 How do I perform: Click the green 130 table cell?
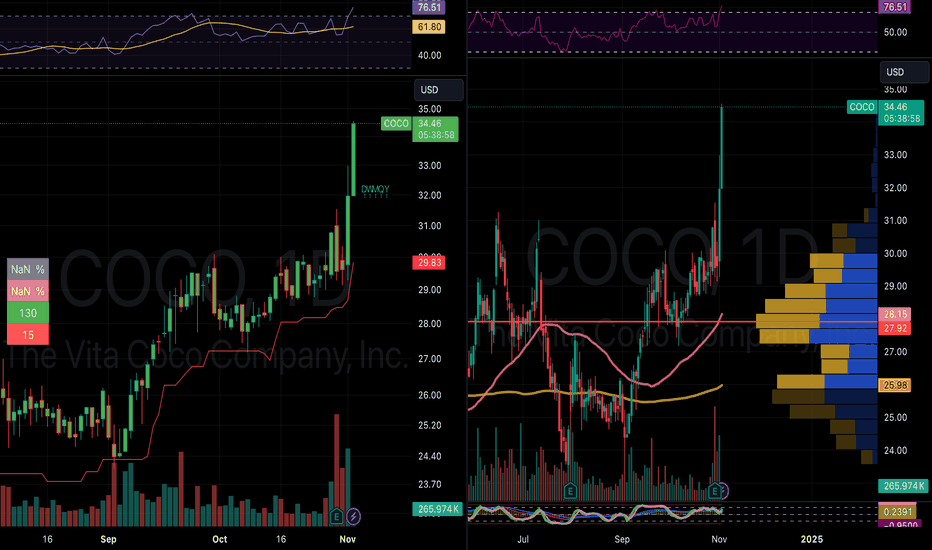(28, 313)
